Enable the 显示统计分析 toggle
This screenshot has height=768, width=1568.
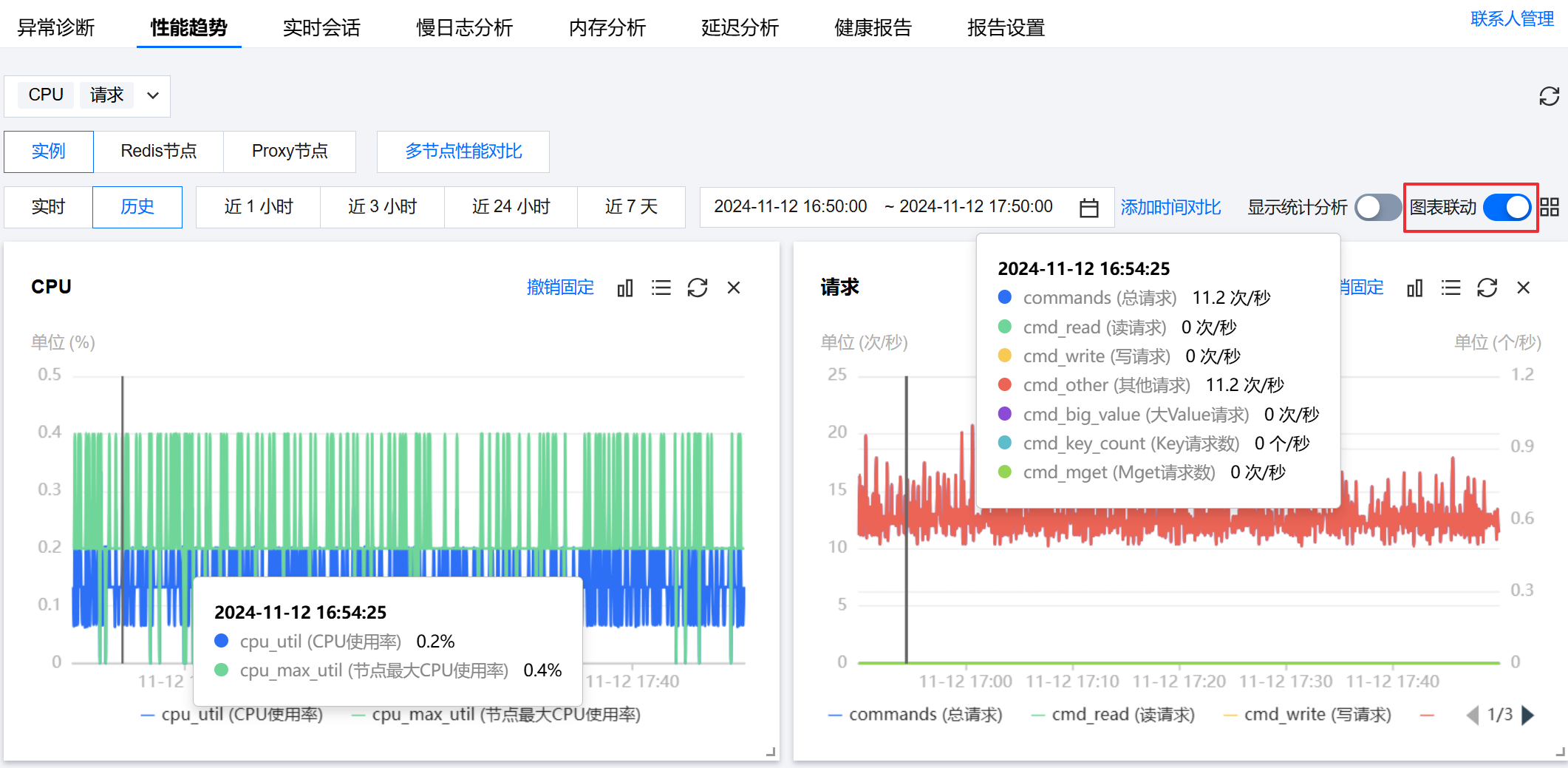1378,207
